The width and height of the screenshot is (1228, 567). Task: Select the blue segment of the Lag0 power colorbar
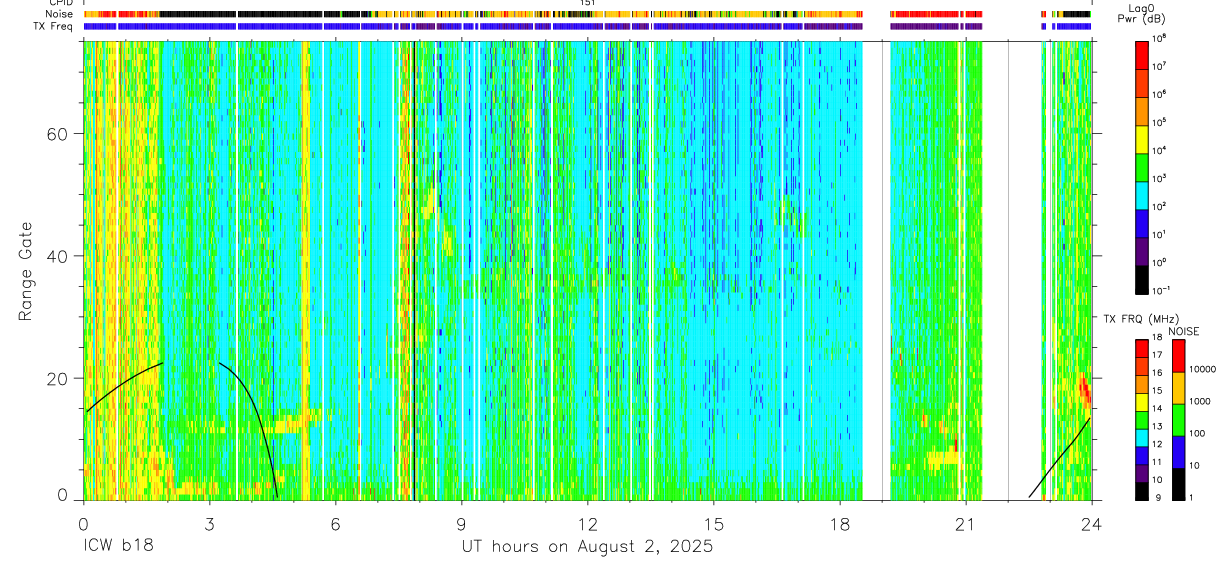[1142, 222]
